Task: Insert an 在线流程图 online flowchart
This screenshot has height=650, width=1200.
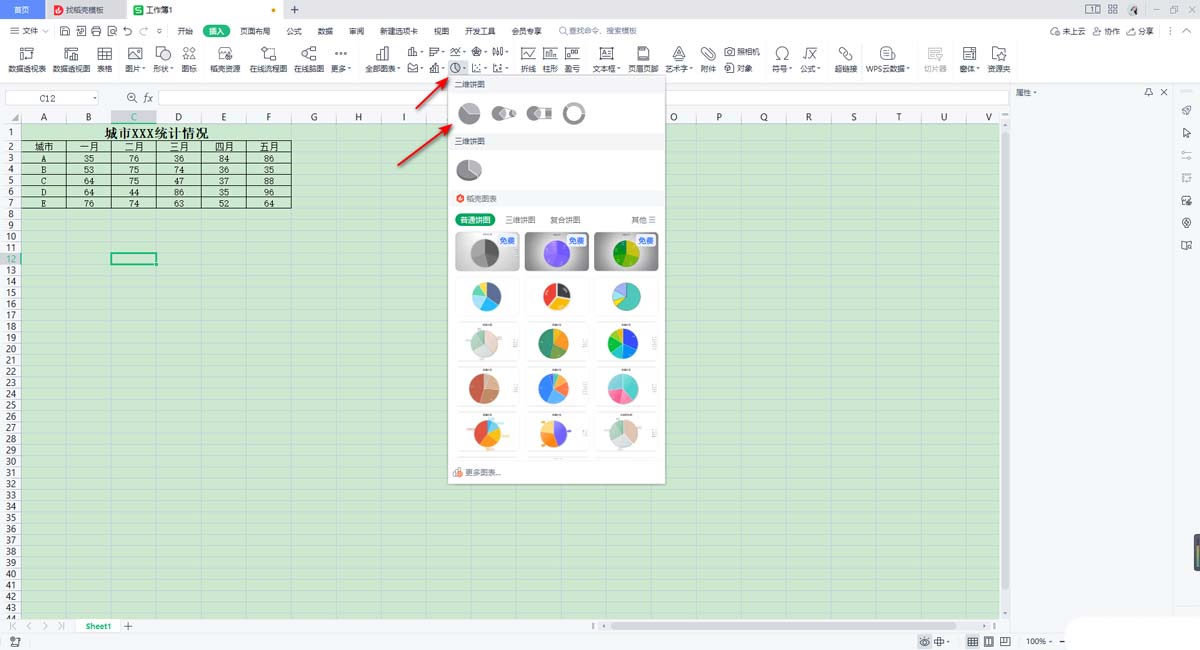Action: click(268, 60)
